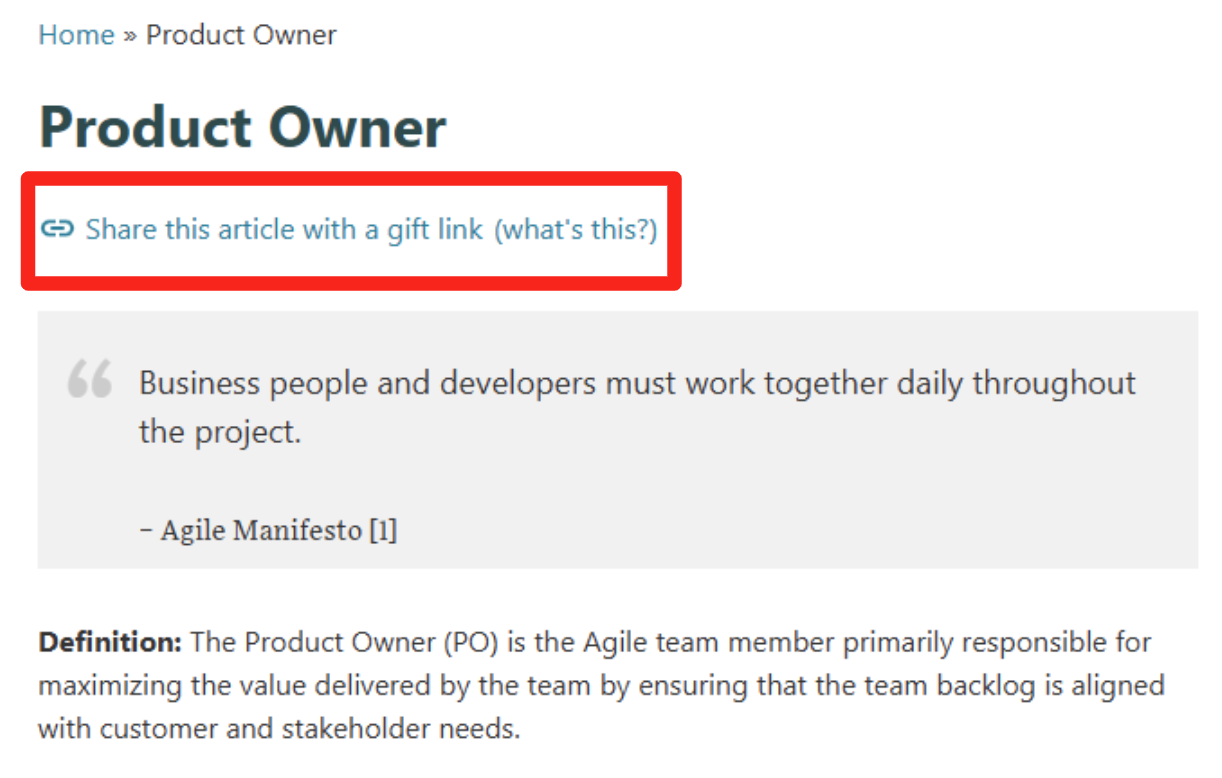
Task: Open the Home breadcrumb link
Action: [76, 35]
